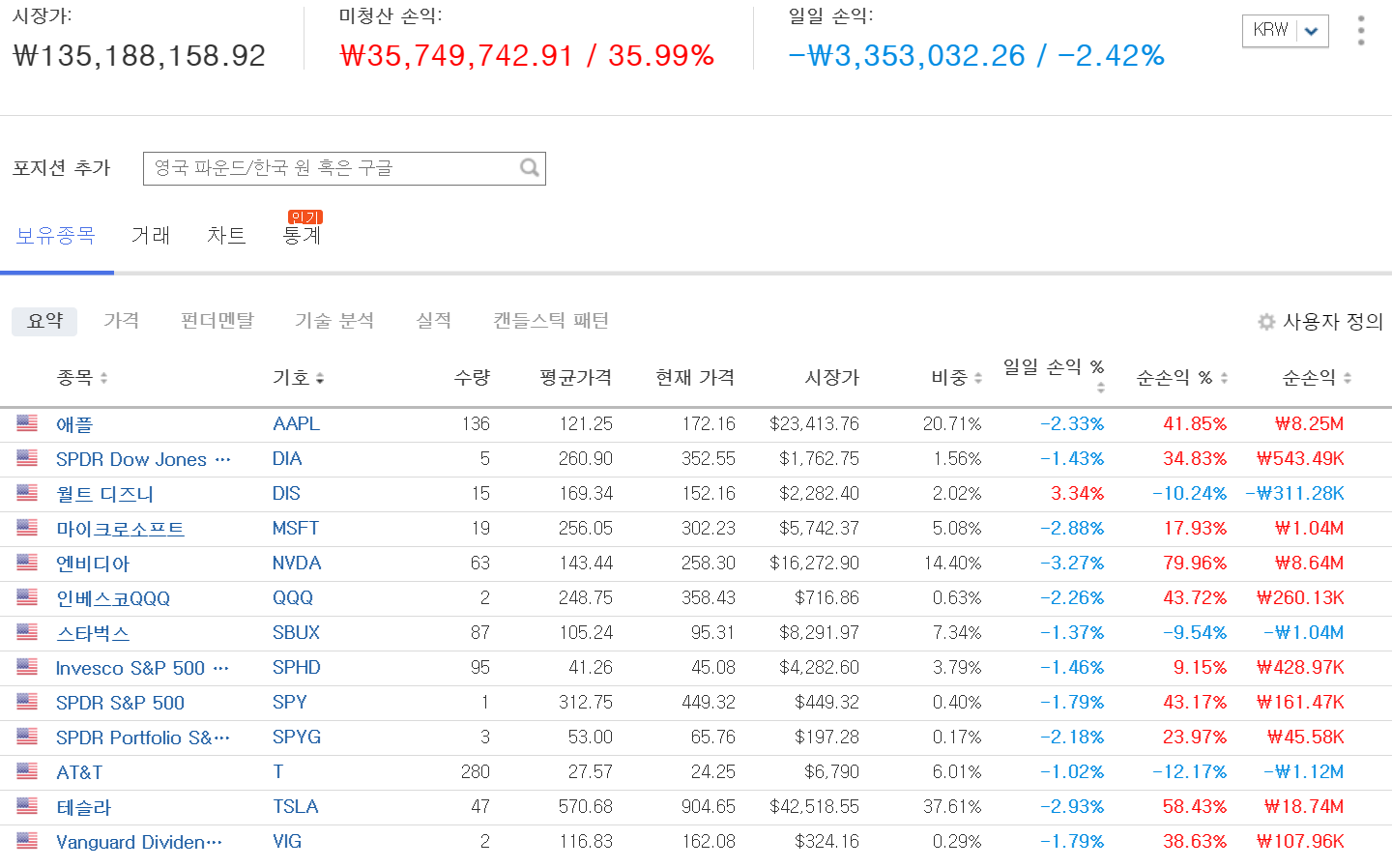1392x868 pixels.
Task: Click the US flag icon in the 월트 디즈니 row
Action: (27, 493)
